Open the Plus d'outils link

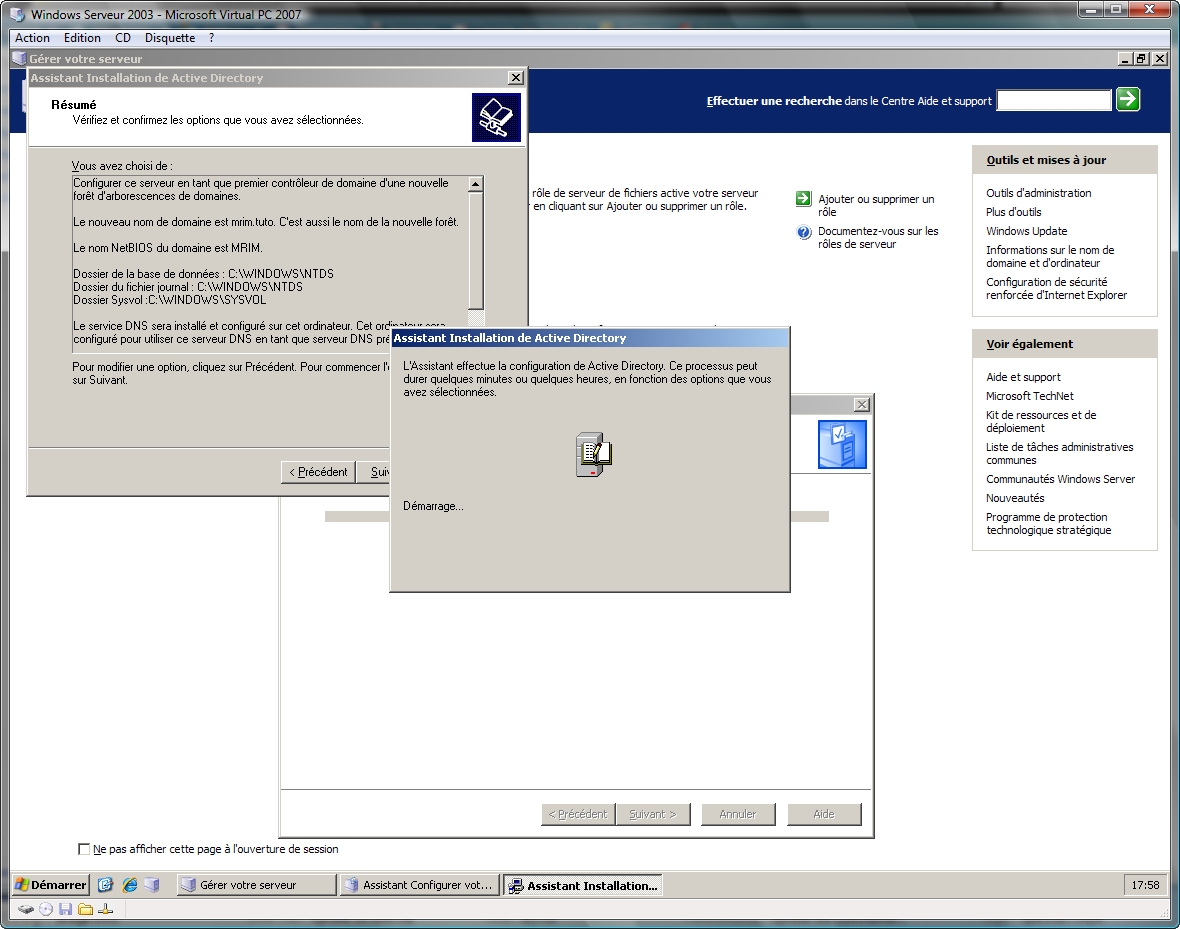tap(1014, 212)
